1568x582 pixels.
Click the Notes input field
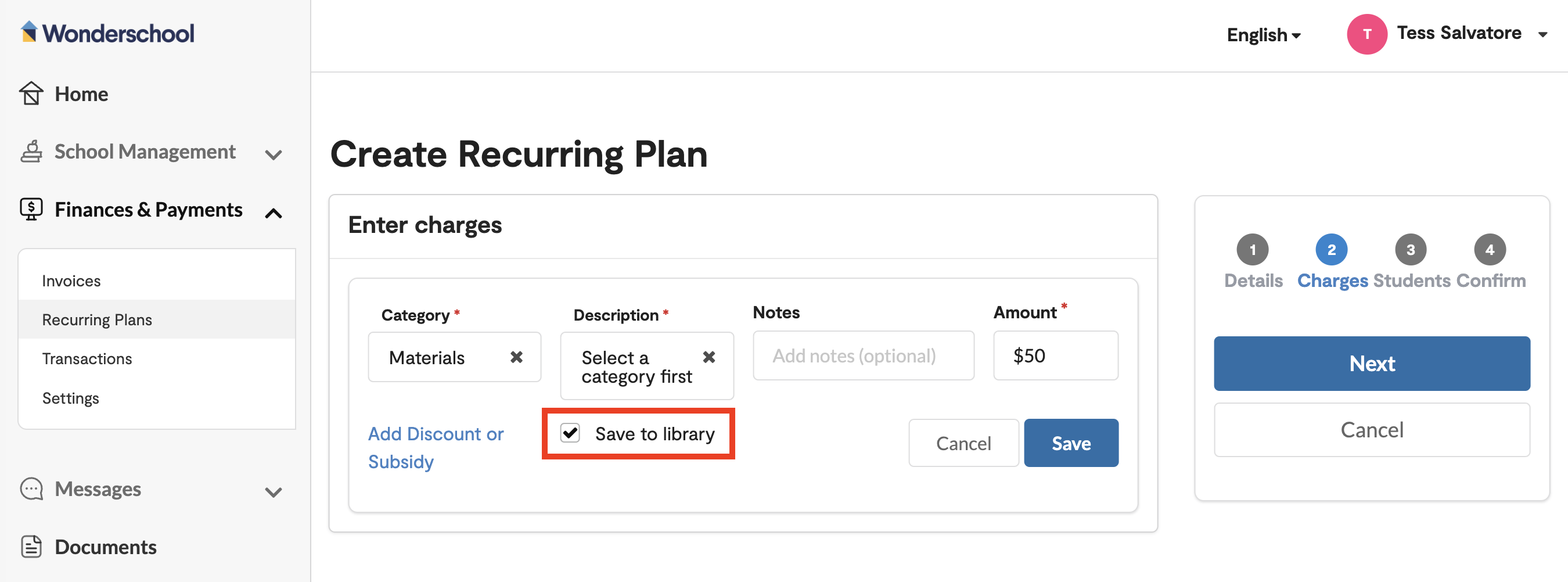point(862,355)
